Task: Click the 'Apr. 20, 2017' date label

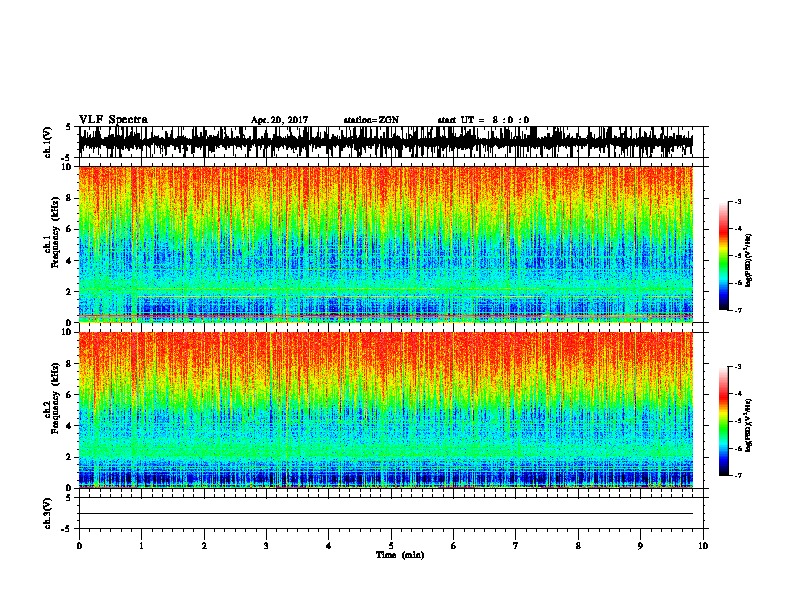Action: pos(279,120)
